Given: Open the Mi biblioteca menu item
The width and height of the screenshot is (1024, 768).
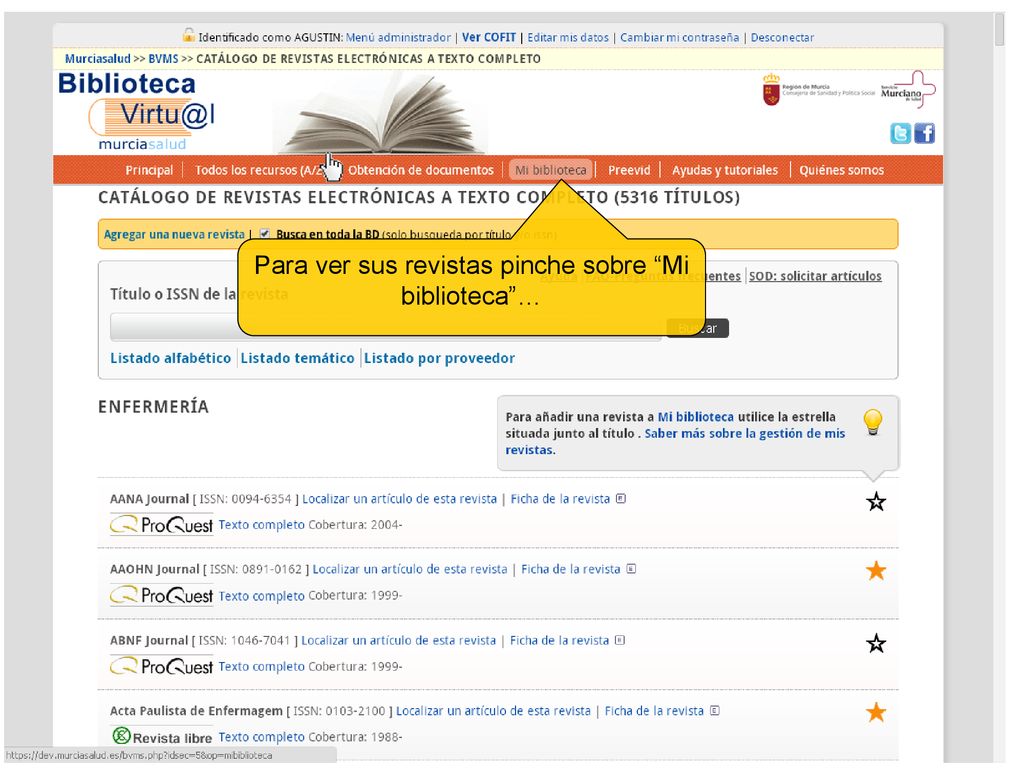Looking at the screenshot, I should (x=551, y=170).
